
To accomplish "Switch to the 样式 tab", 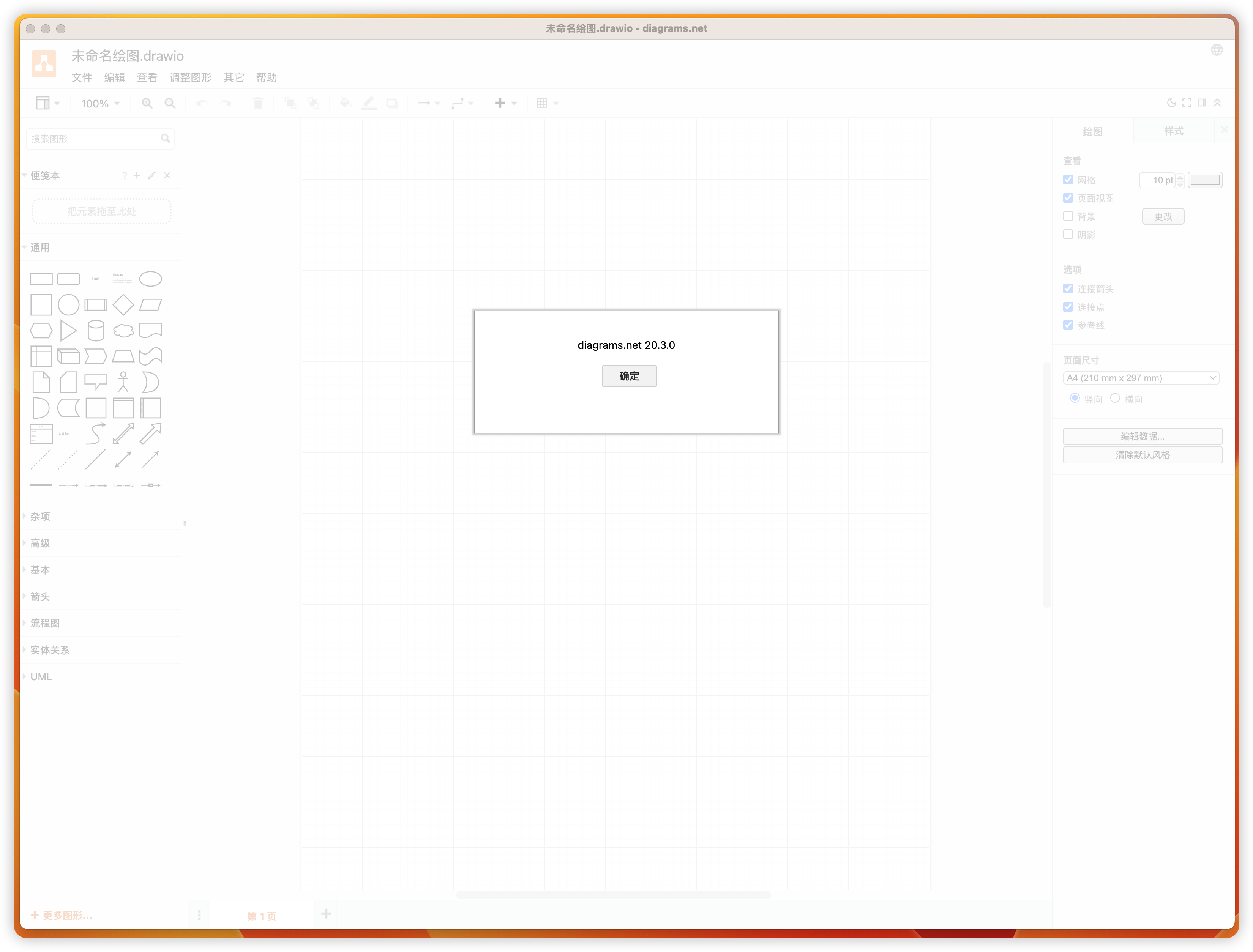I will (x=1173, y=131).
